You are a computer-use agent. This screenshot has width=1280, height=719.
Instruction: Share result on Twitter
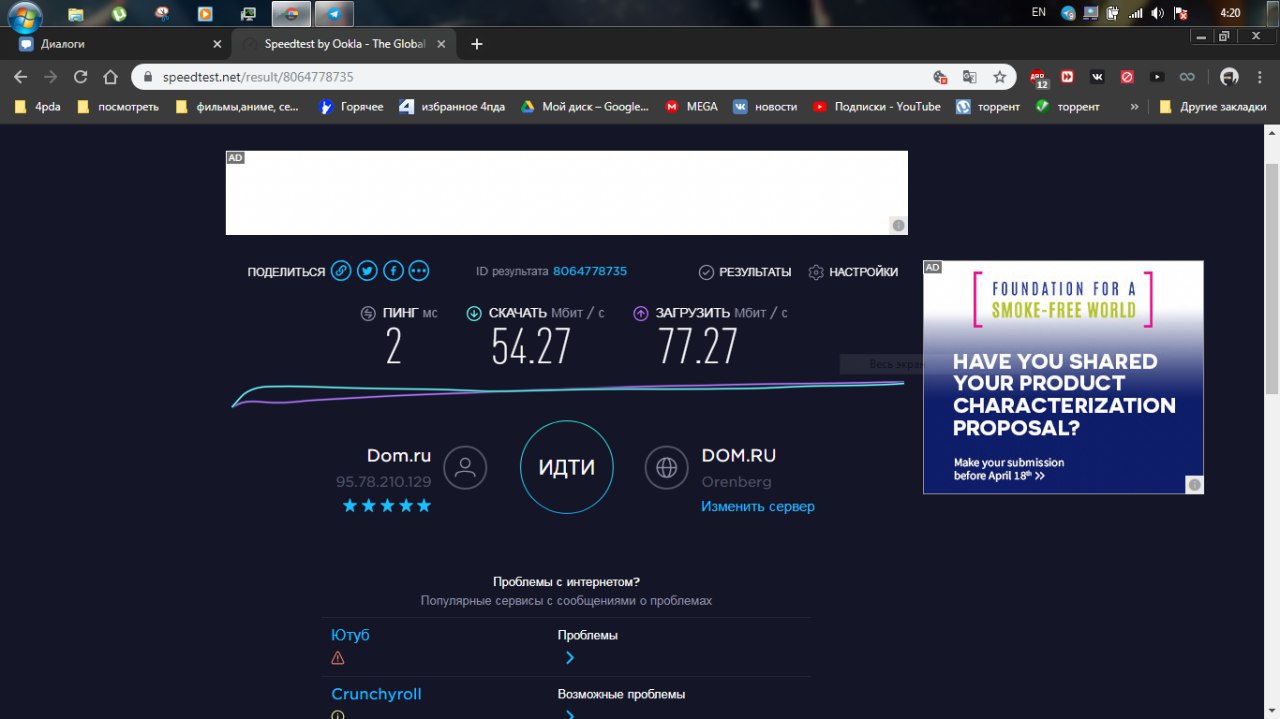pos(367,271)
